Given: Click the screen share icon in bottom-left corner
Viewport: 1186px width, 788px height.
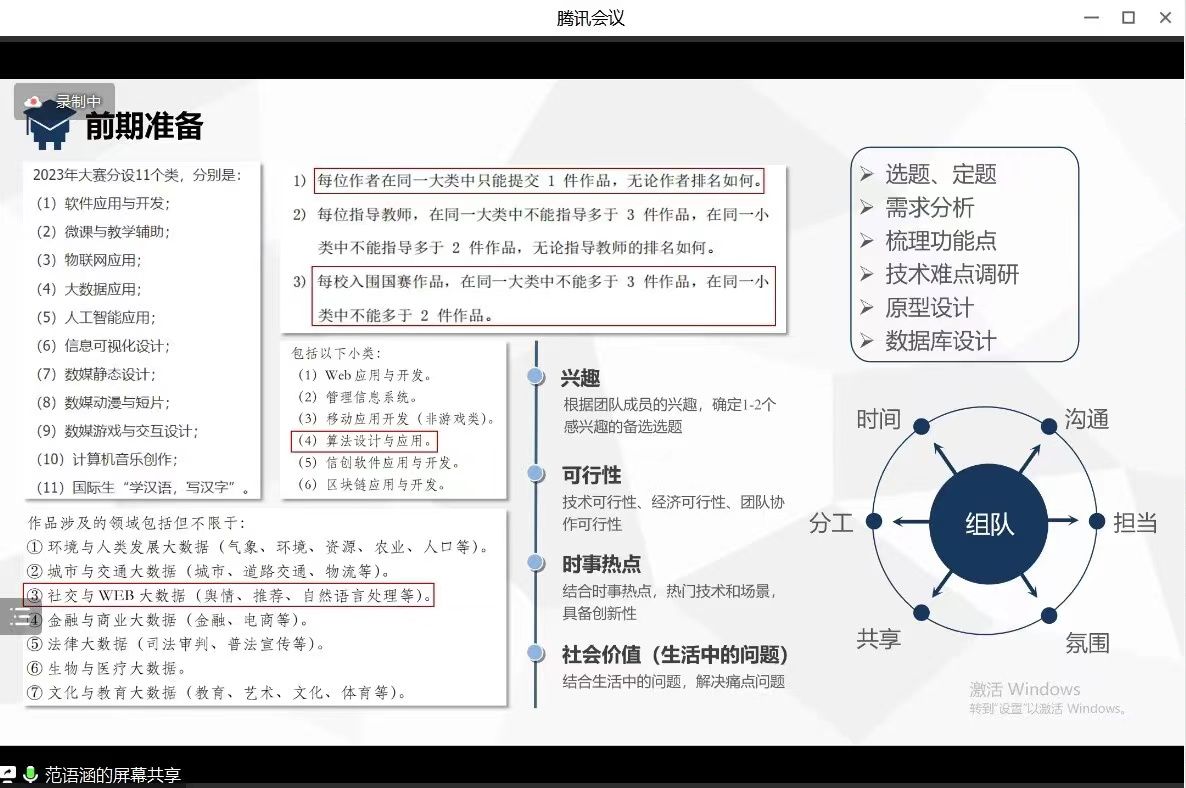Looking at the screenshot, I should pyautogui.click(x=8, y=774).
